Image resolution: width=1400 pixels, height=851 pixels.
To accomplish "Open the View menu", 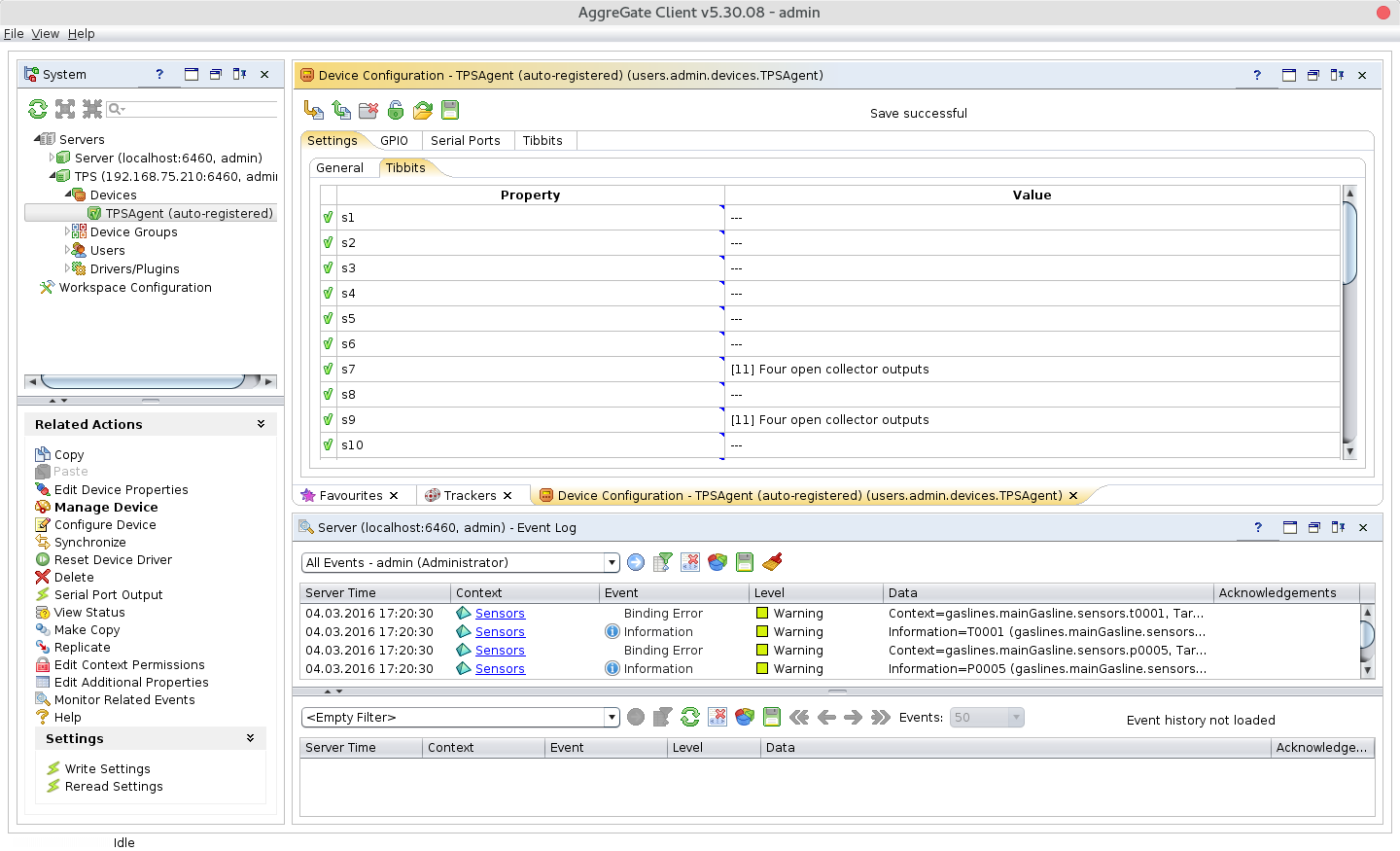I will (45, 33).
